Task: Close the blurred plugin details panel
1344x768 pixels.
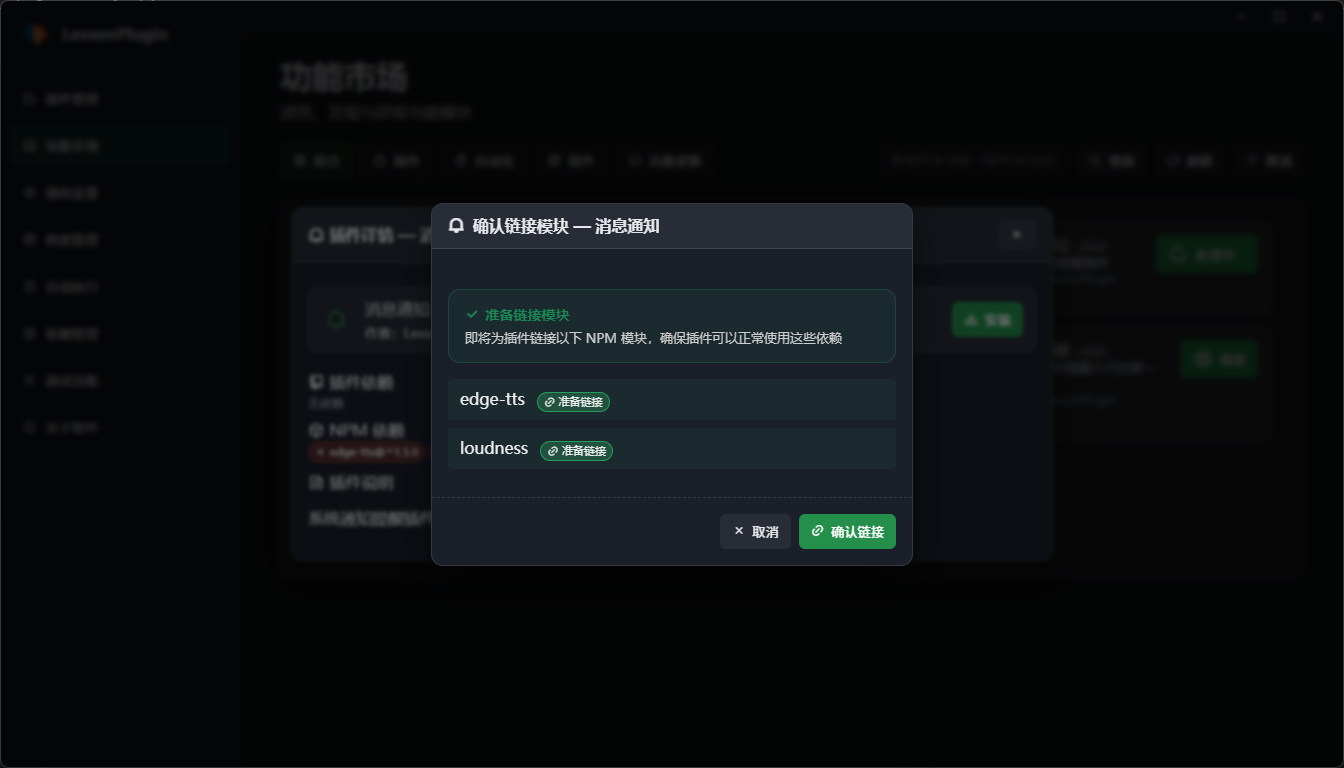Action: (1016, 234)
